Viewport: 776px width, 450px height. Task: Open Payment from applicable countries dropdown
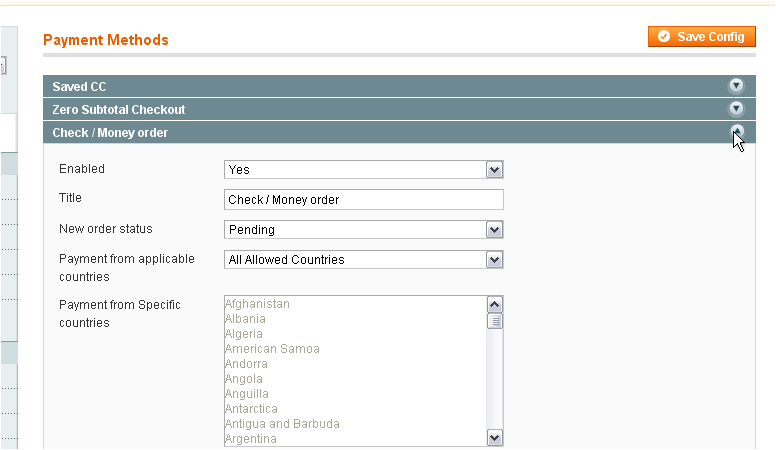coord(363,260)
